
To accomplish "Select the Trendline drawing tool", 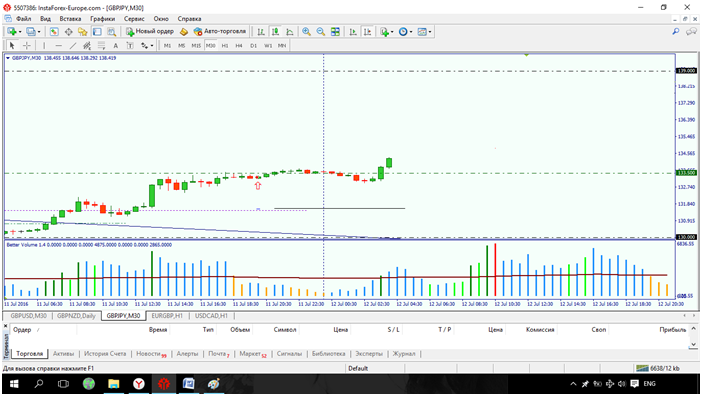I will click(x=73, y=46).
